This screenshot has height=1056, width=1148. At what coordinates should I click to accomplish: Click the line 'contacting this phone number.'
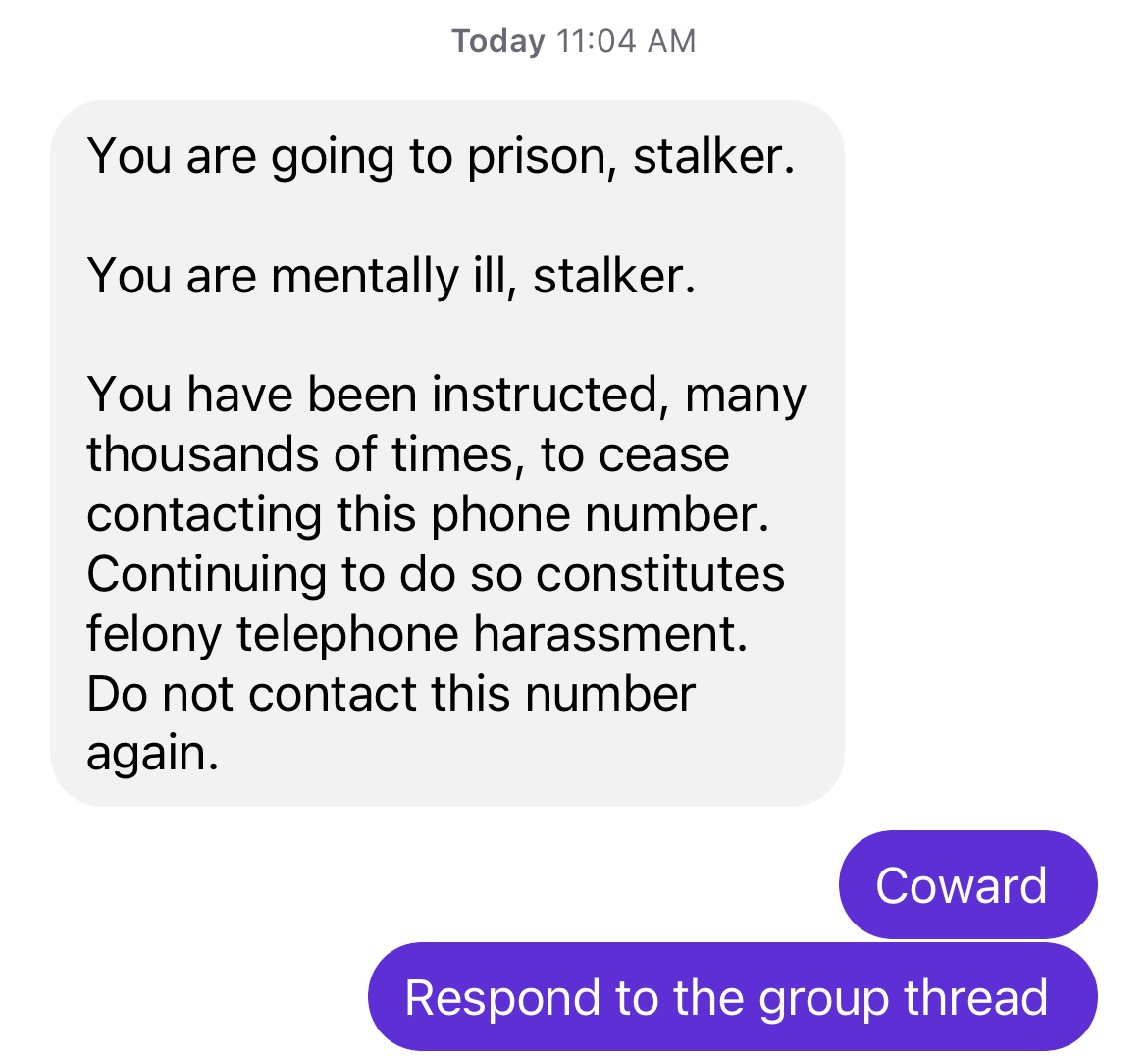click(x=429, y=514)
